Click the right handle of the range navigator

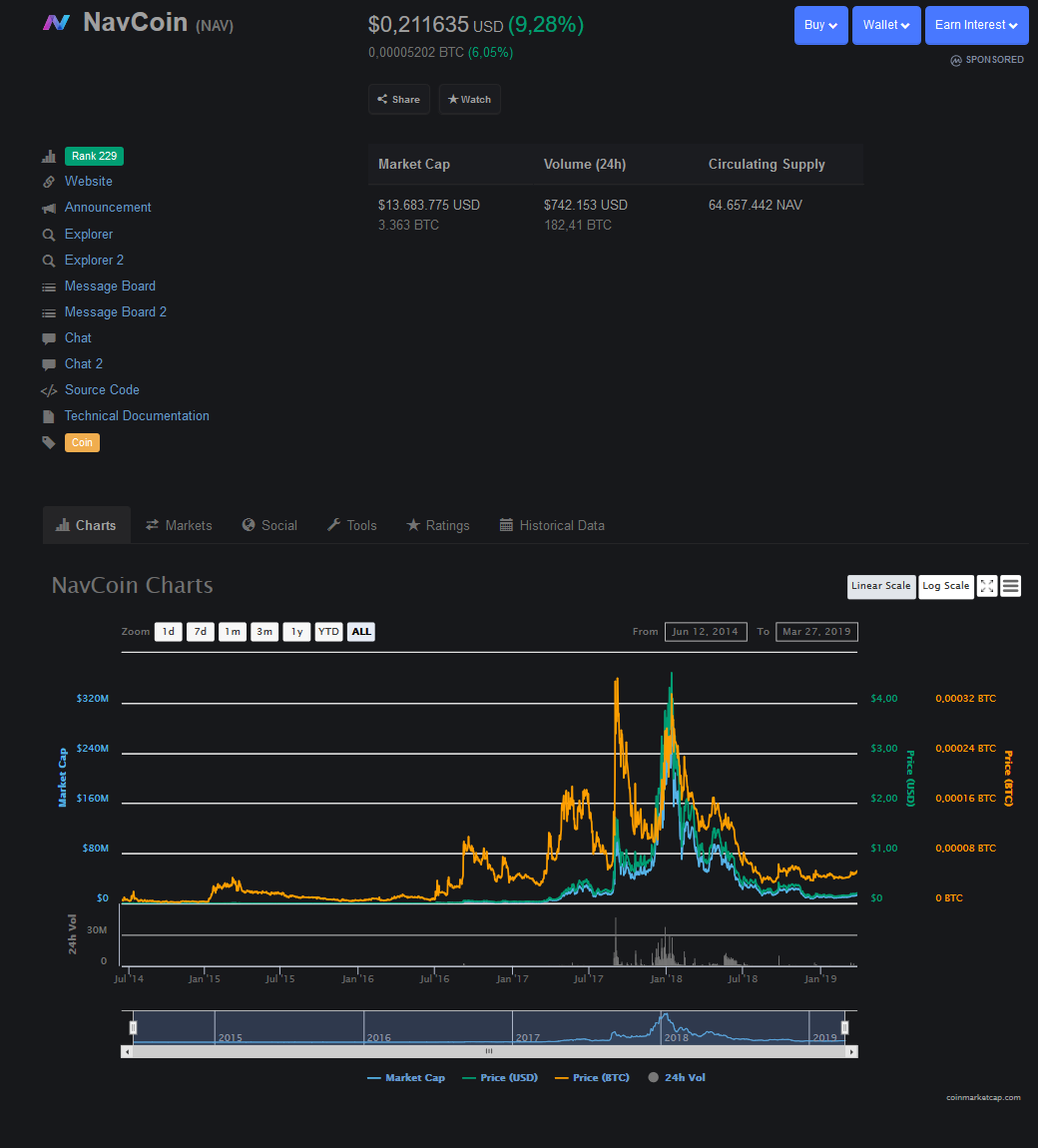coord(844,1028)
